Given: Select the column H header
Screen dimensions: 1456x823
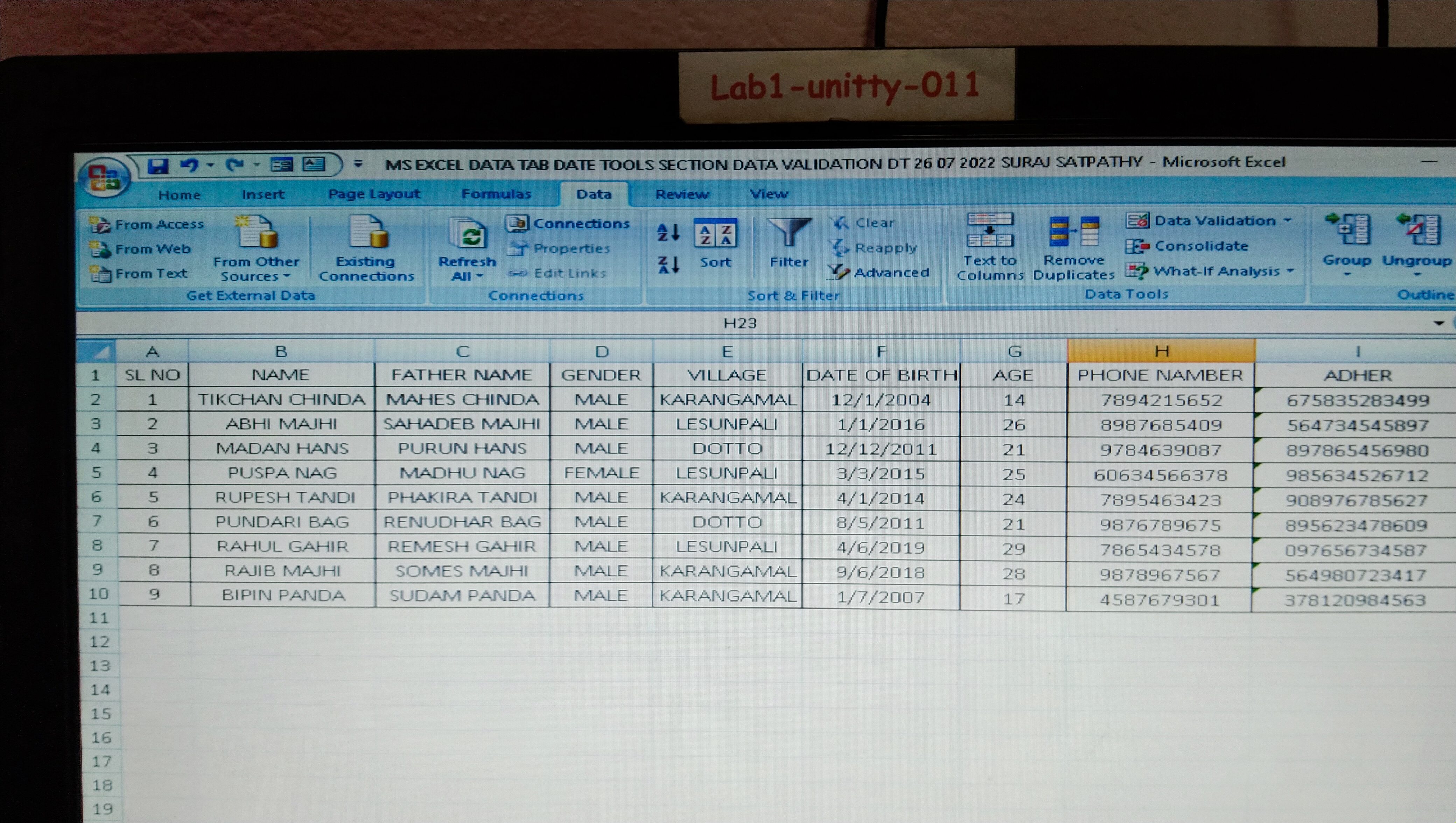Looking at the screenshot, I should [1161, 351].
